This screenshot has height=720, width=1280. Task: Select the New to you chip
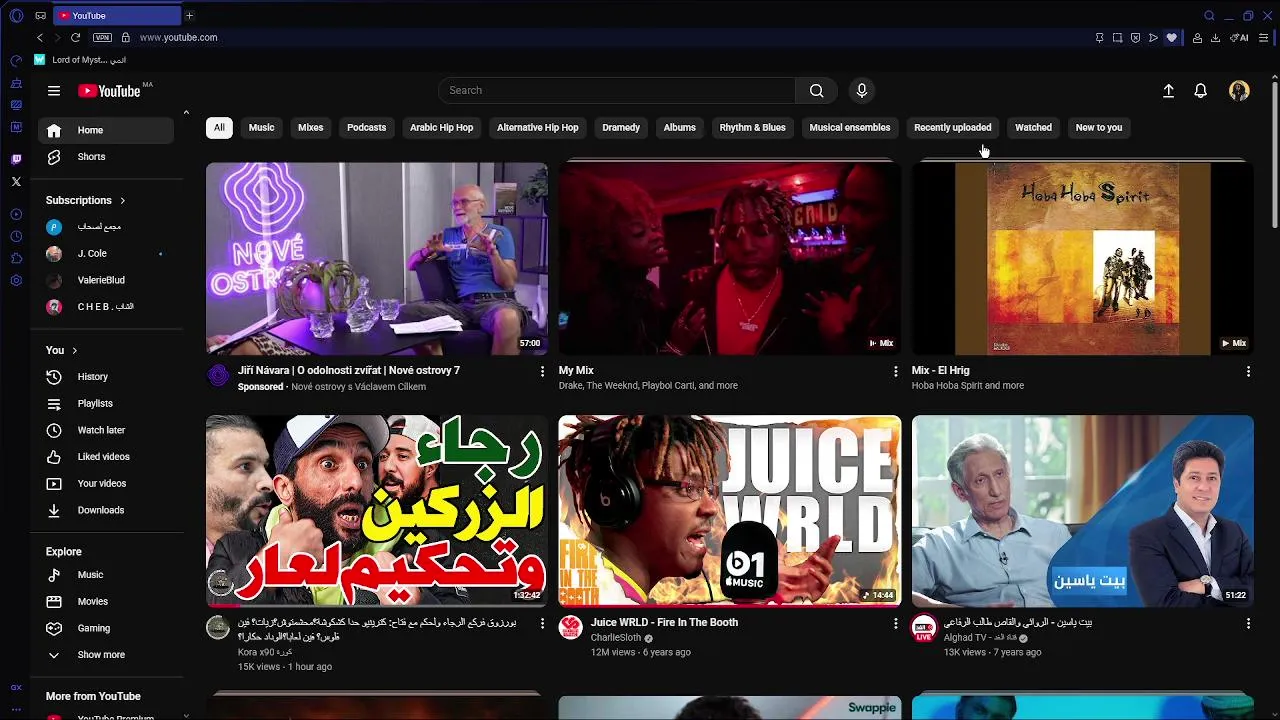[1099, 127]
